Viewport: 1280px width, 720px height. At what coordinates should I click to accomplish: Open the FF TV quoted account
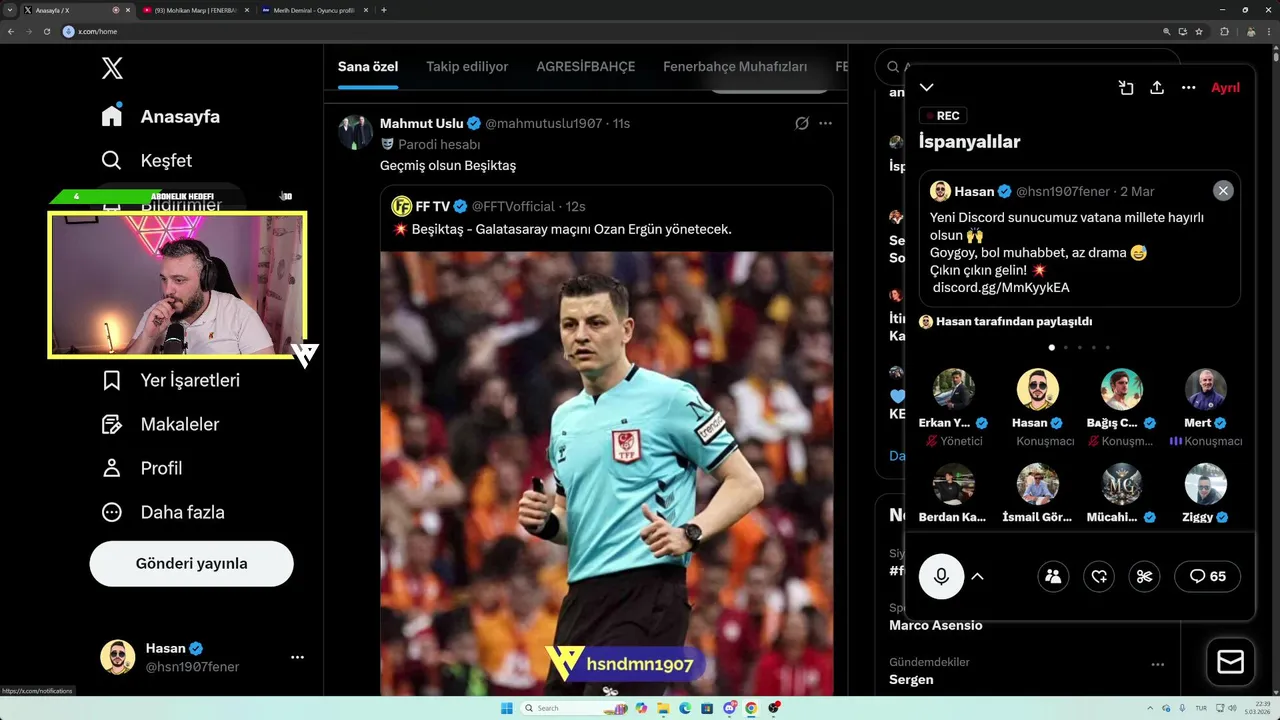click(x=432, y=206)
